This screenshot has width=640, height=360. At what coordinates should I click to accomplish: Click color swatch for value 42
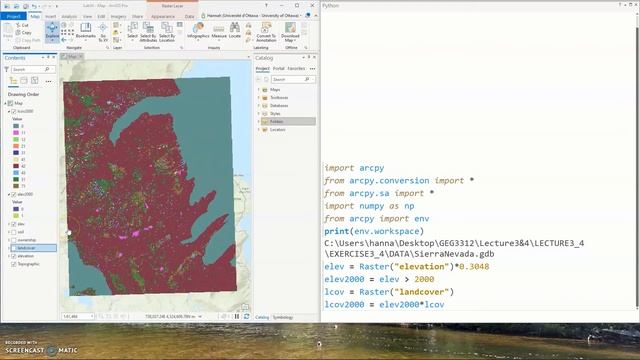(16, 166)
